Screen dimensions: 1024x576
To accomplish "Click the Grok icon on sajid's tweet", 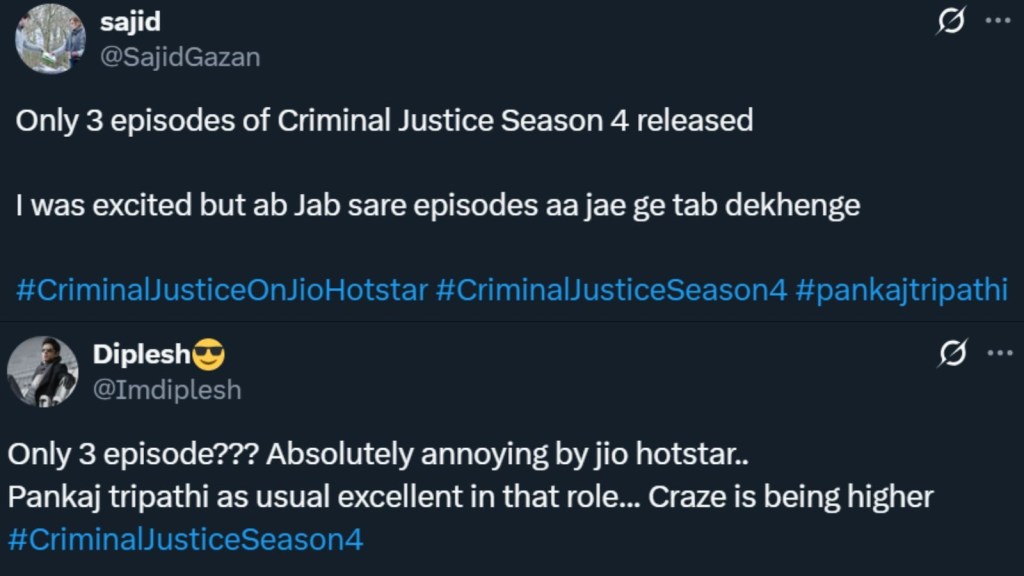I will click(x=953, y=22).
